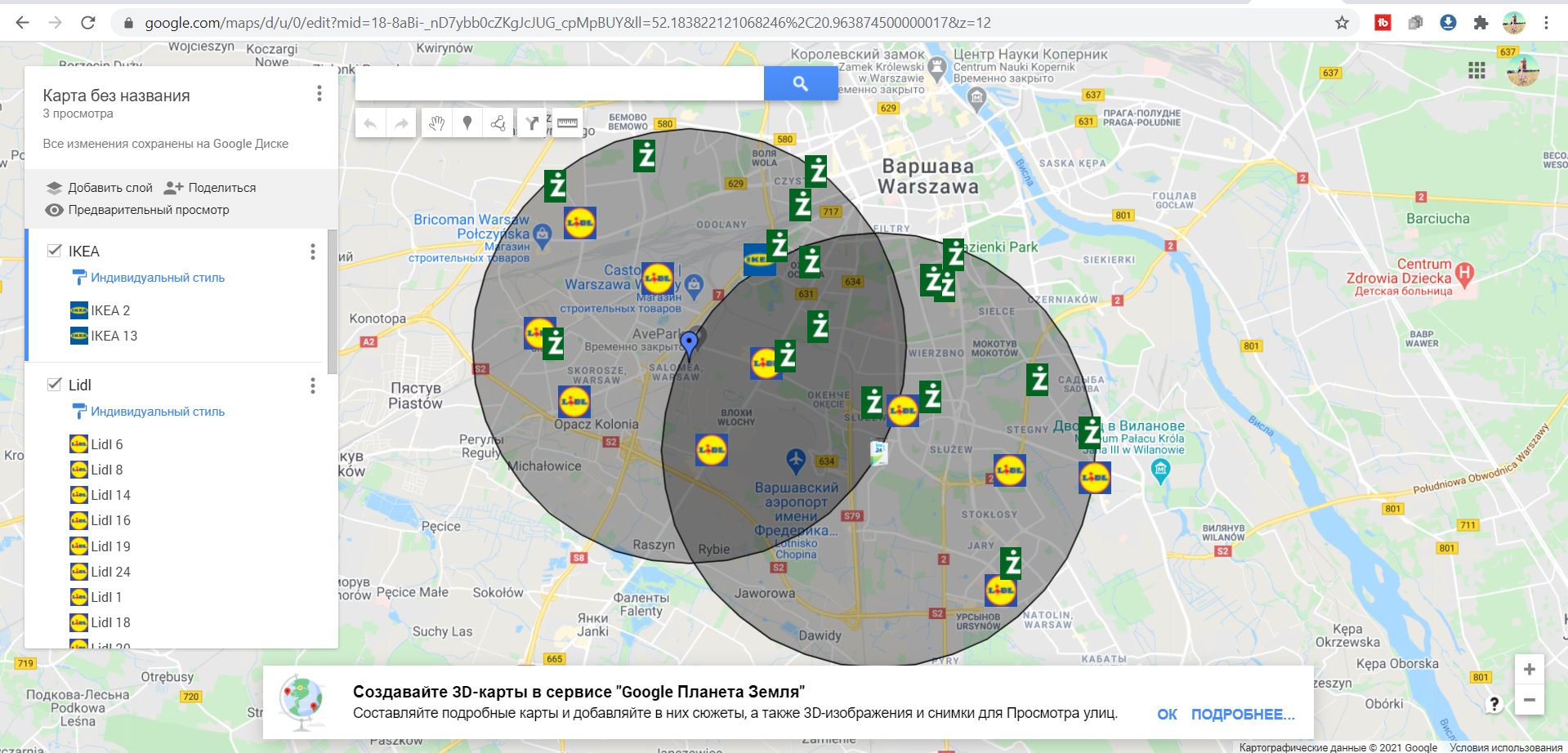Click the Lidl marker near Stegny

pos(1010,470)
